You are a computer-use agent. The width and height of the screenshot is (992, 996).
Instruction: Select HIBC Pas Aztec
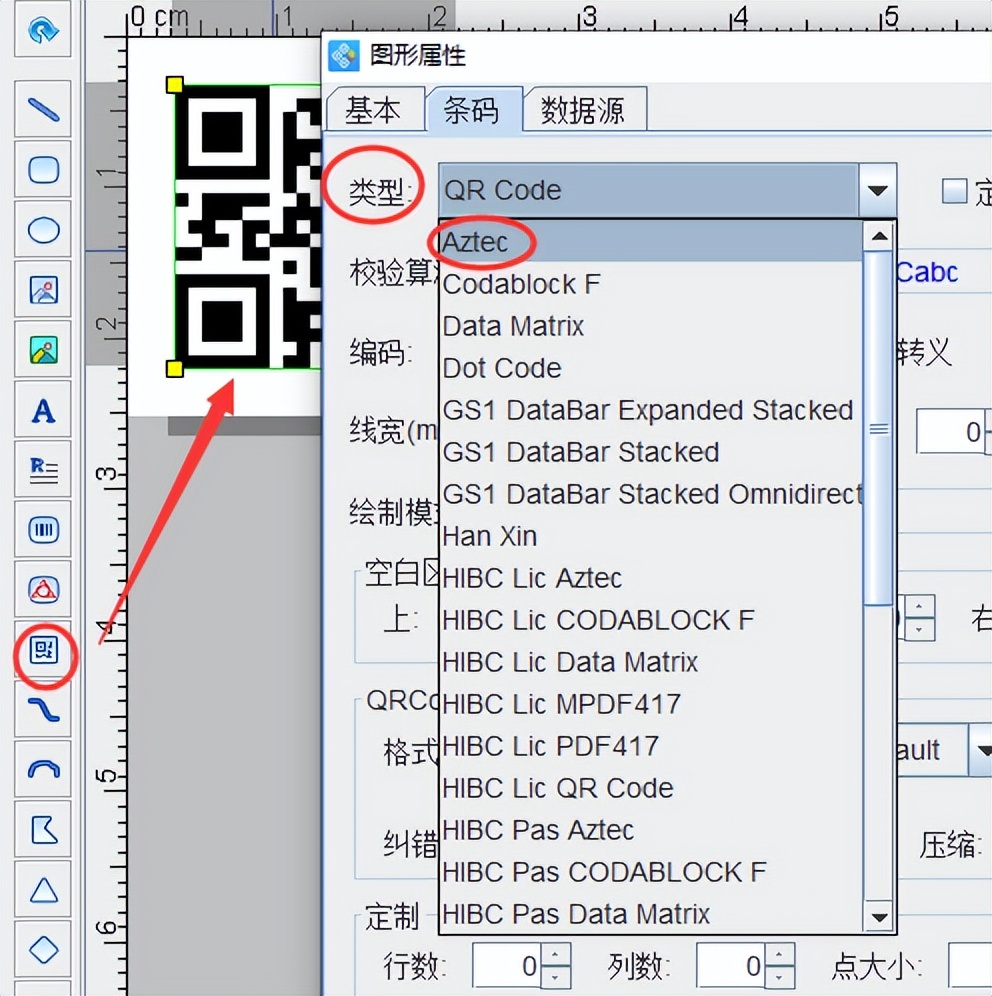coord(652,829)
